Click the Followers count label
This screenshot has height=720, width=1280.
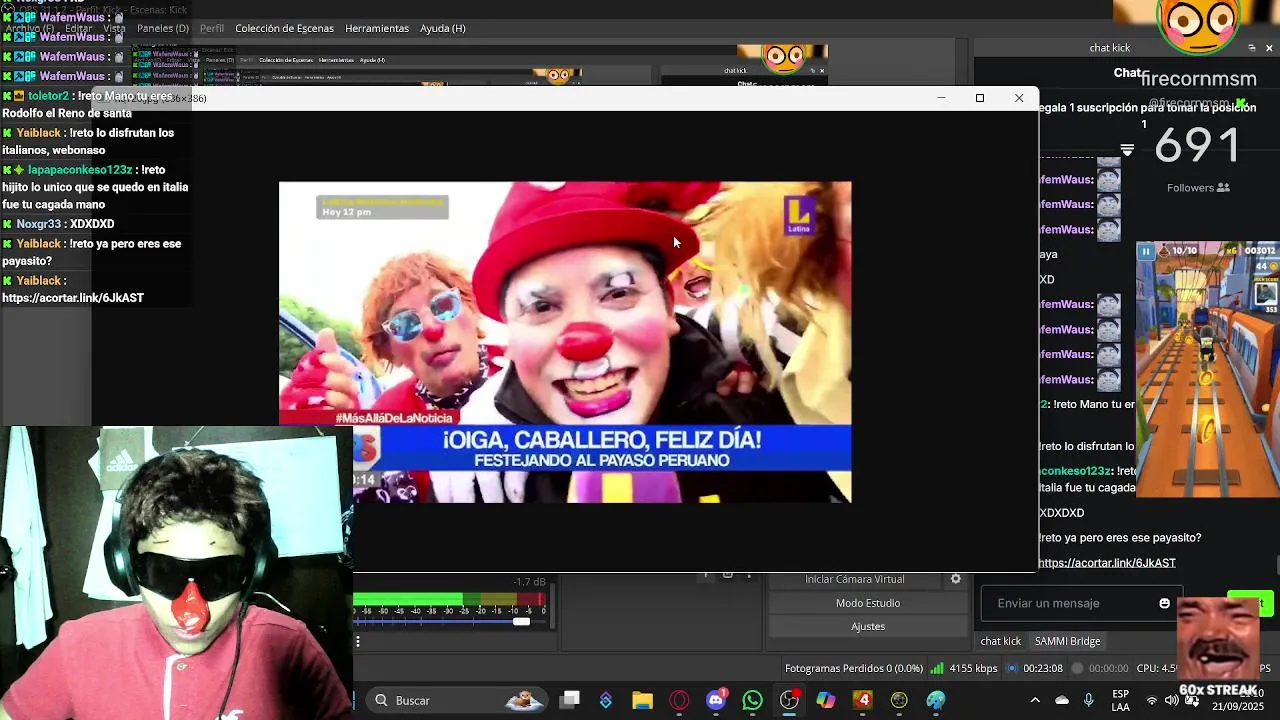coord(1198,188)
